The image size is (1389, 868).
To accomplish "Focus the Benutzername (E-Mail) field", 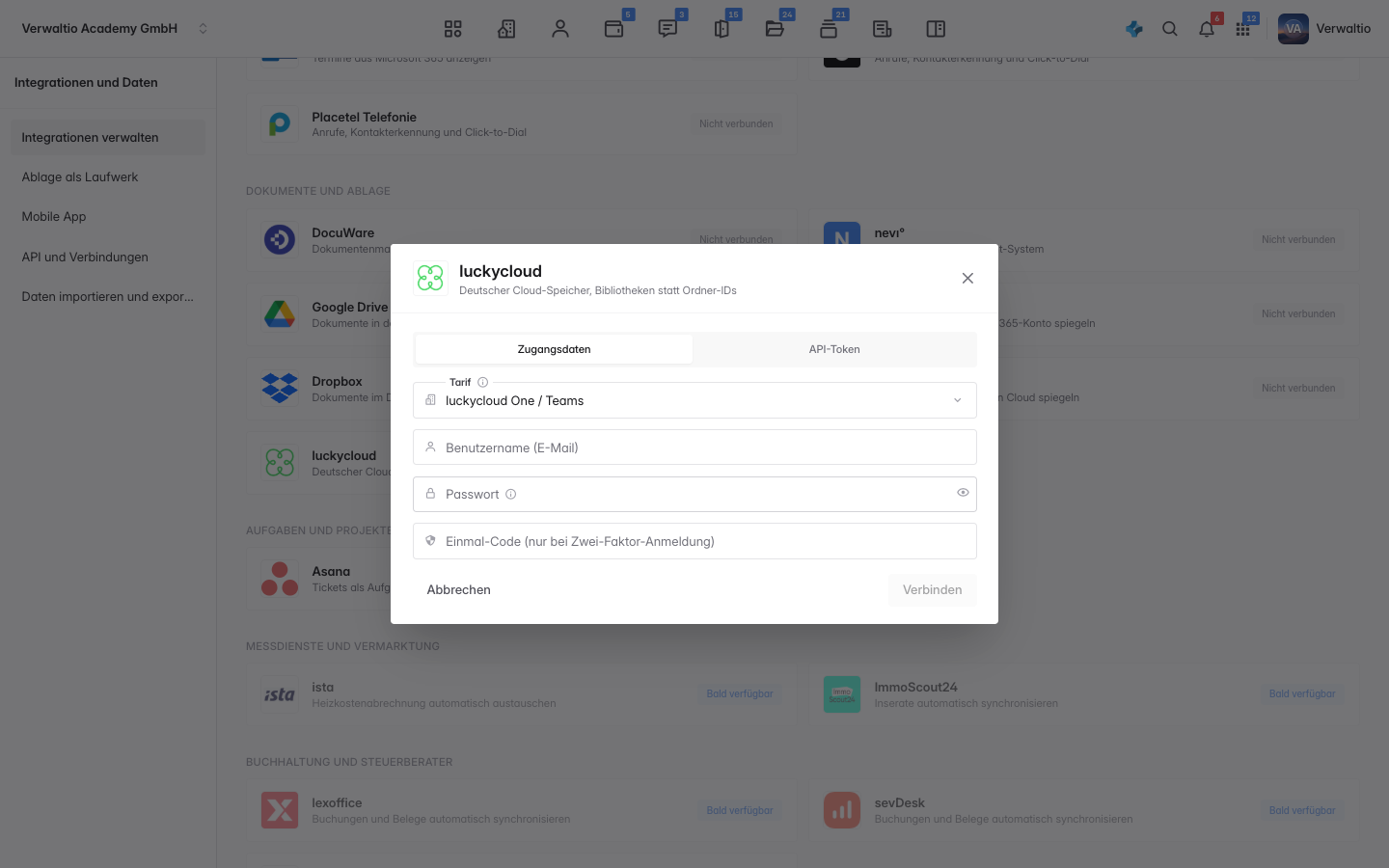I will click(694, 448).
